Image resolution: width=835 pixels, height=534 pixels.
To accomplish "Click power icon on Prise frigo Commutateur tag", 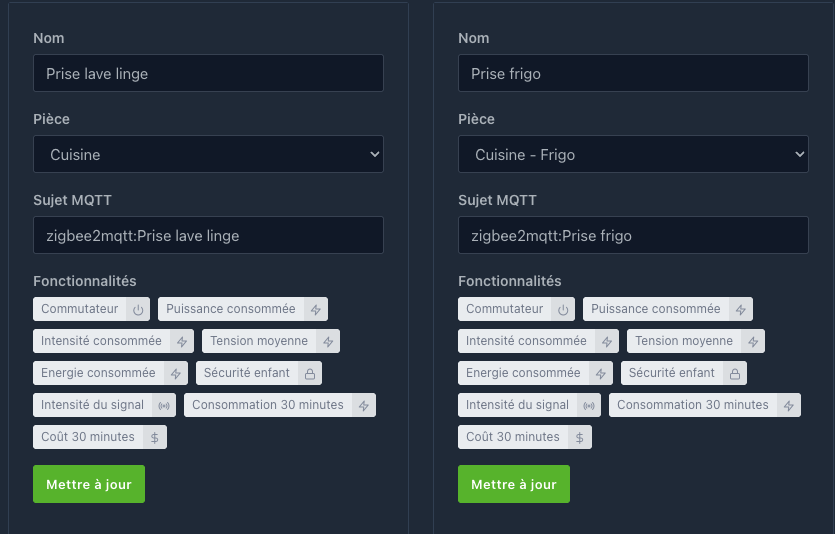I will tap(563, 310).
